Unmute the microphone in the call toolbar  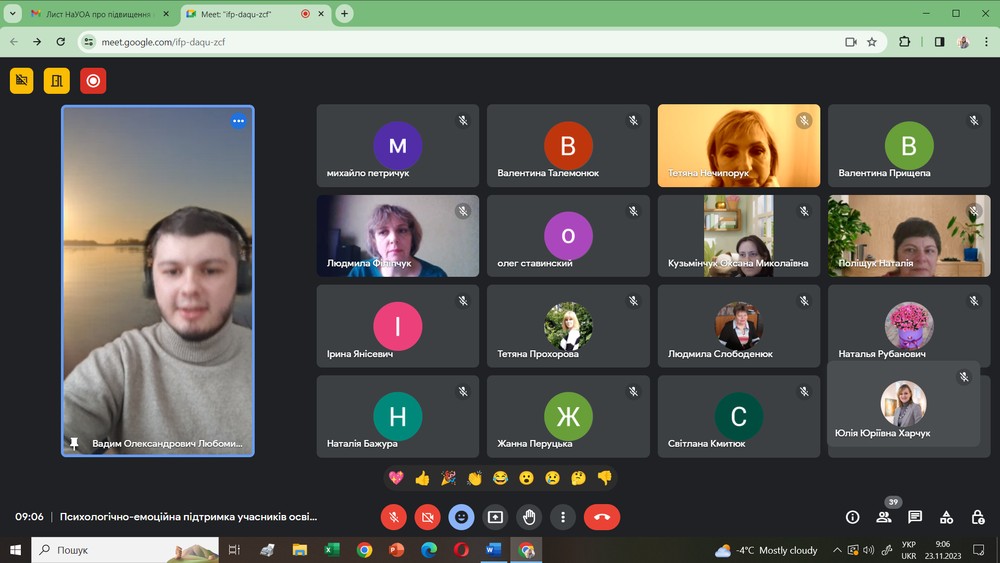[x=394, y=517]
